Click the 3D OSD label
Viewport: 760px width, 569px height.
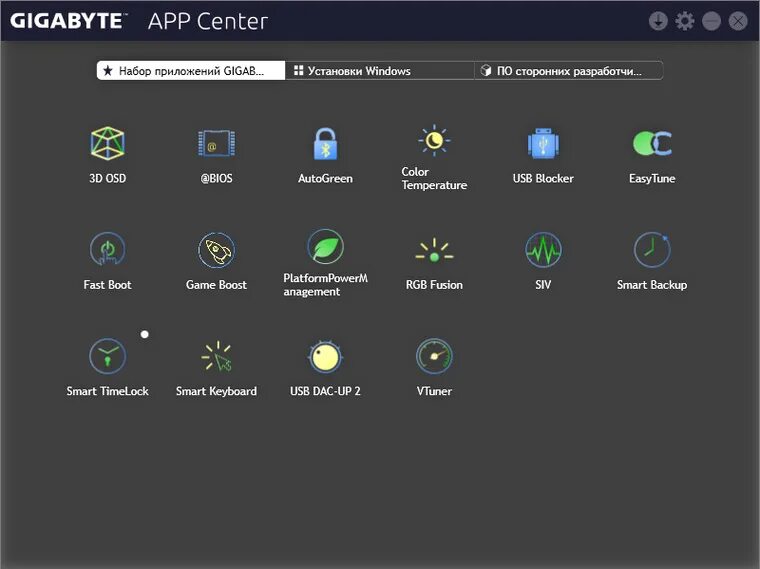107,178
